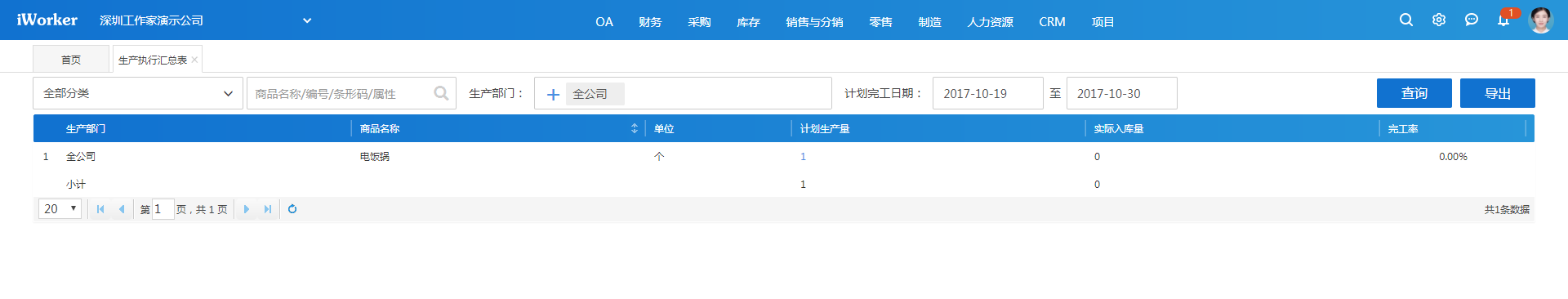1568x299 pixels.
Task: Open the company switcher dropdown arrow
Action: tap(307, 20)
